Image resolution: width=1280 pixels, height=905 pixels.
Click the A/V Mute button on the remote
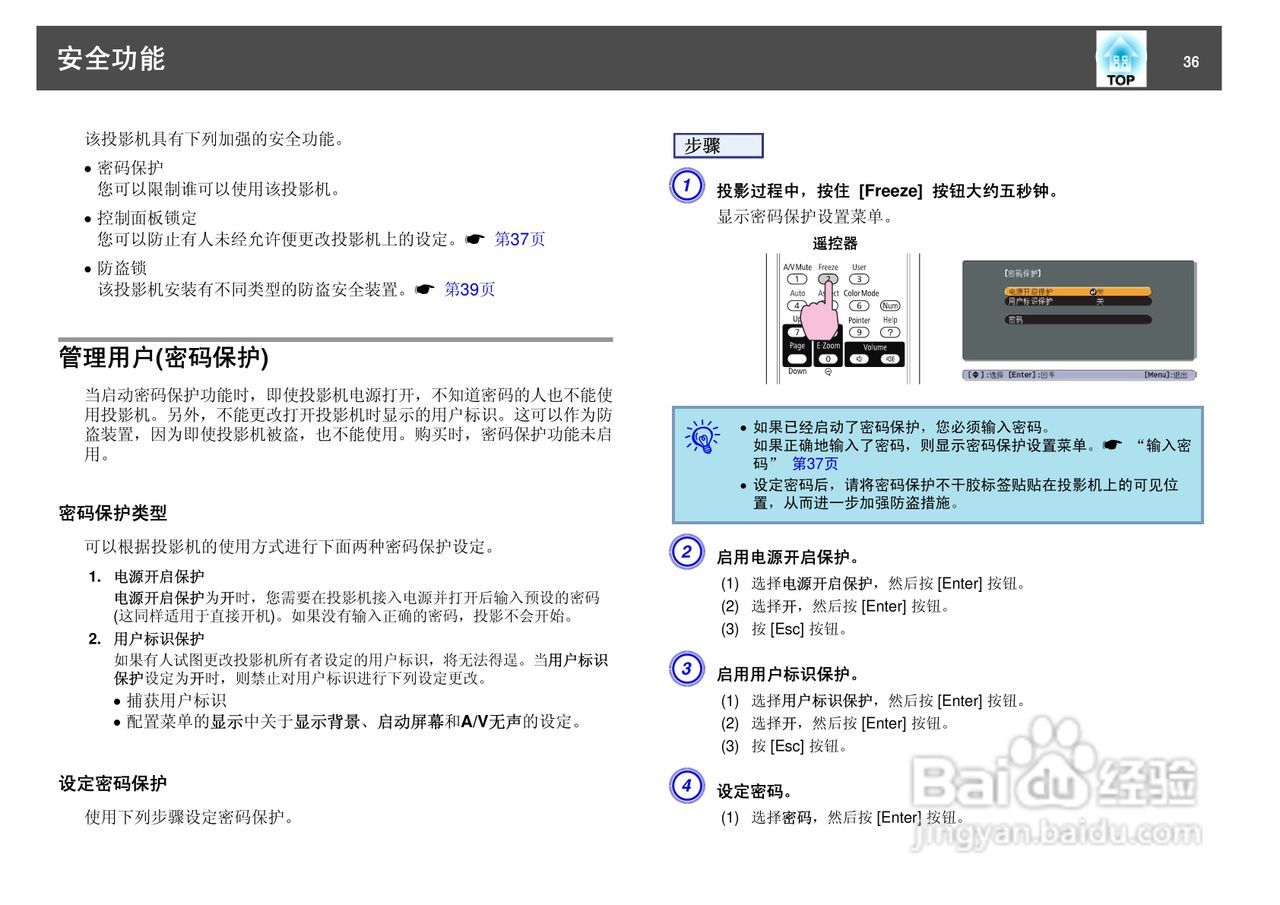tap(798, 279)
